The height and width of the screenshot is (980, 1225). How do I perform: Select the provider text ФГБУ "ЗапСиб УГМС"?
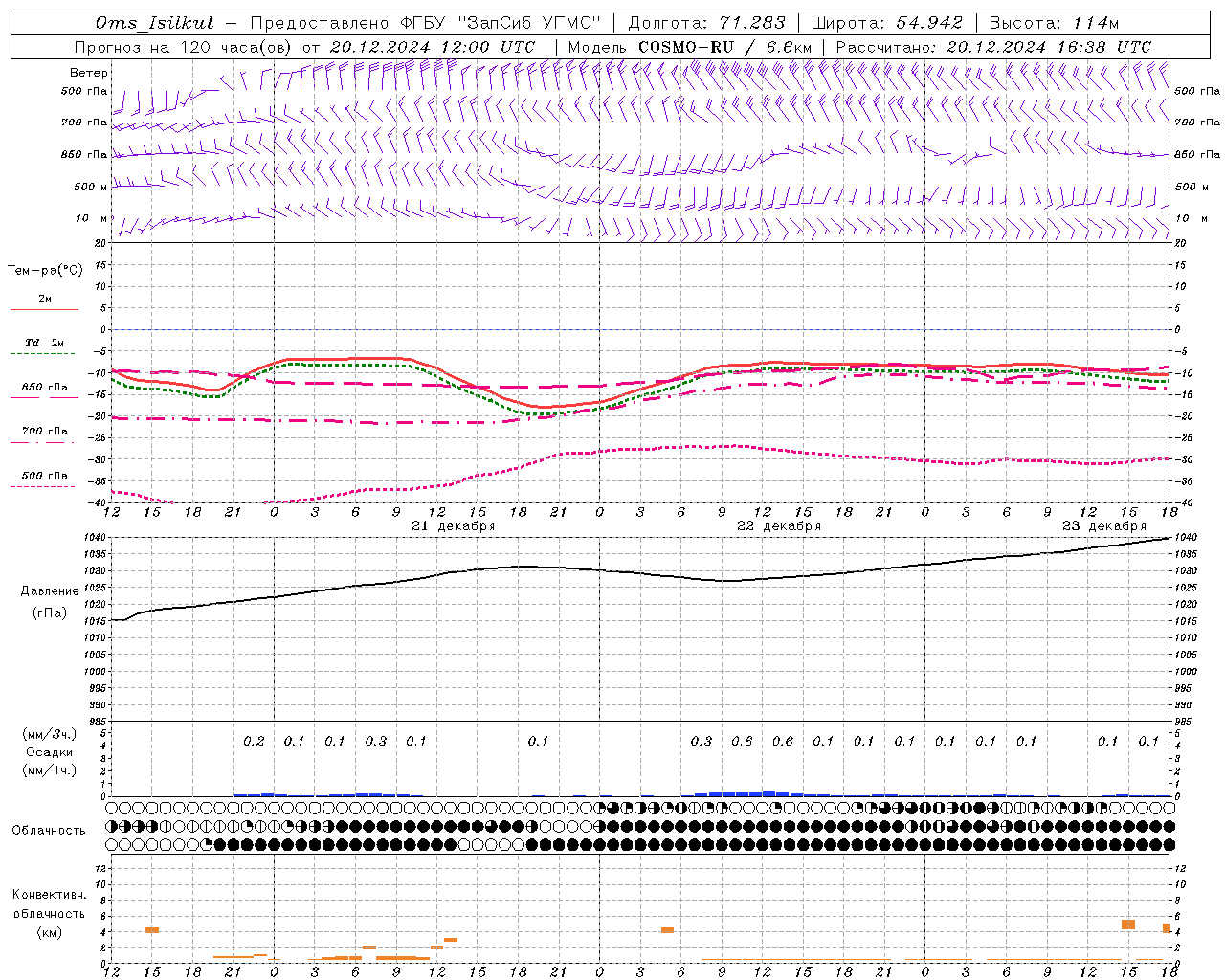pyautogui.click(x=500, y=23)
